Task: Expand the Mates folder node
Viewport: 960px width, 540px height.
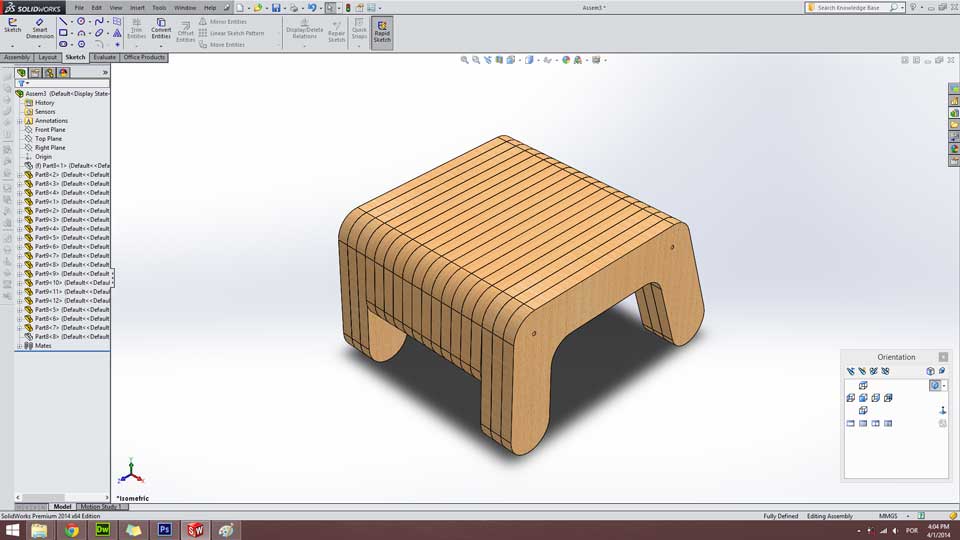Action: click(20, 346)
